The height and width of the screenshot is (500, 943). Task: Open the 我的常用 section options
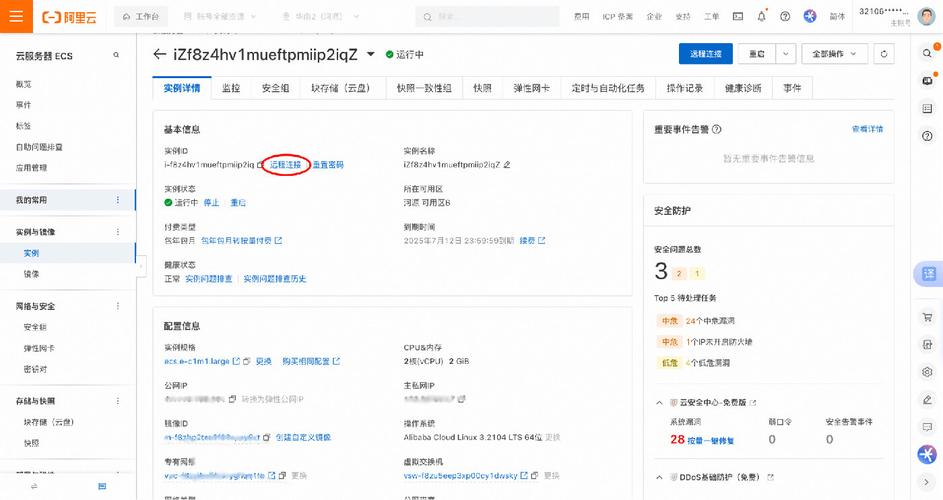pyautogui.click(x=118, y=200)
